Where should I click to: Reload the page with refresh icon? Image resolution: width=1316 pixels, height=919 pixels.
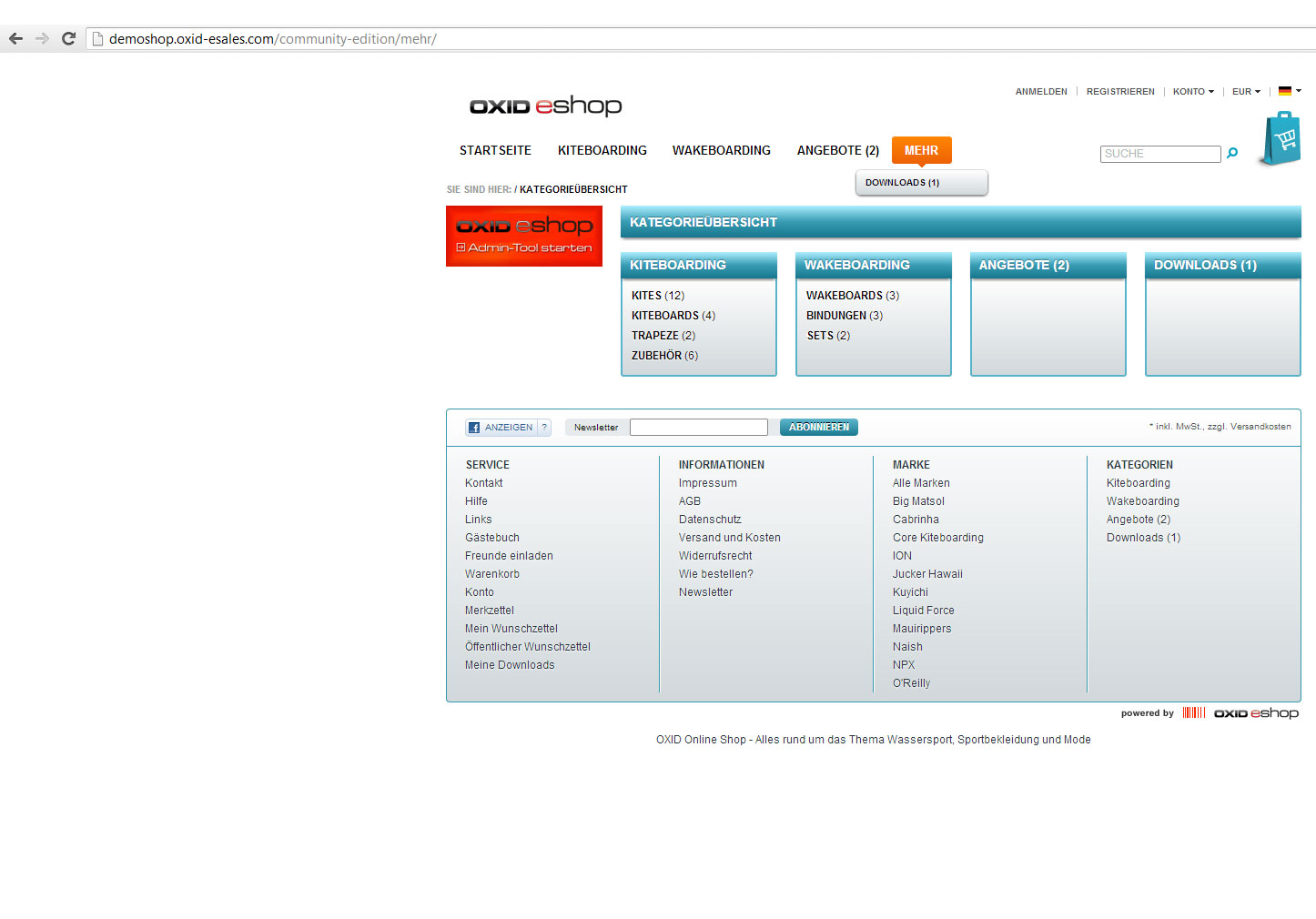pyautogui.click(x=68, y=38)
